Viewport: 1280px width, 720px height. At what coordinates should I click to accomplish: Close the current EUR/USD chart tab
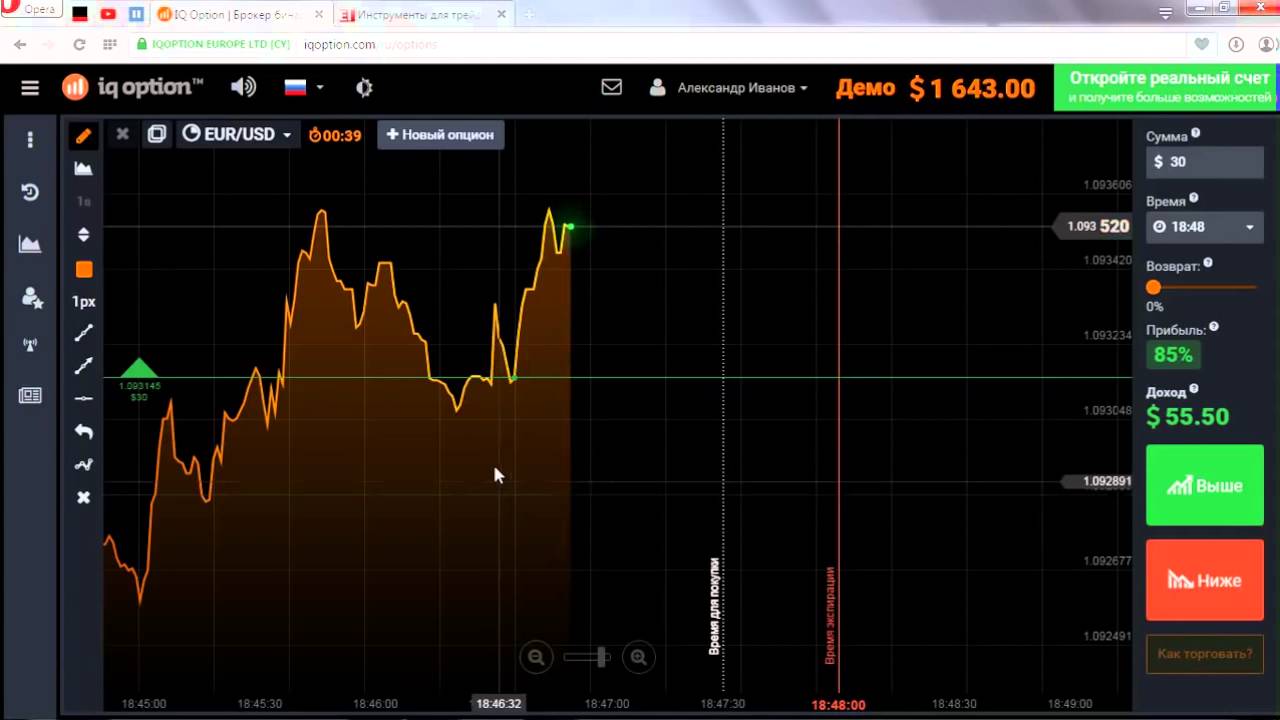(122, 134)
